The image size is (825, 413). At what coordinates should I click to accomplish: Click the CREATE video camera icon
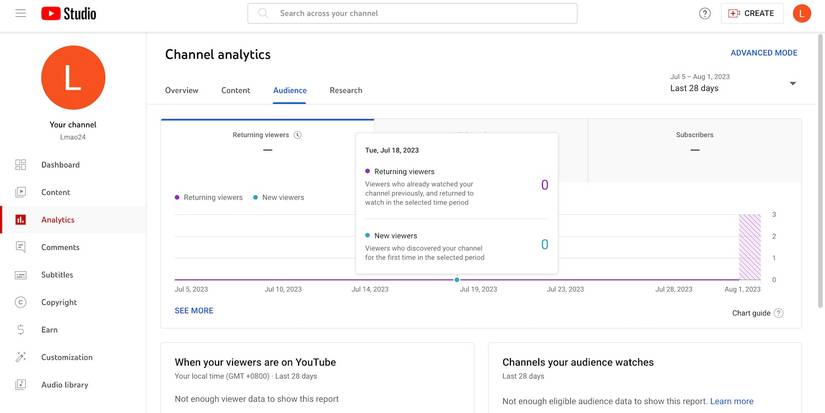pyautogui.click(x=733, y=13)
